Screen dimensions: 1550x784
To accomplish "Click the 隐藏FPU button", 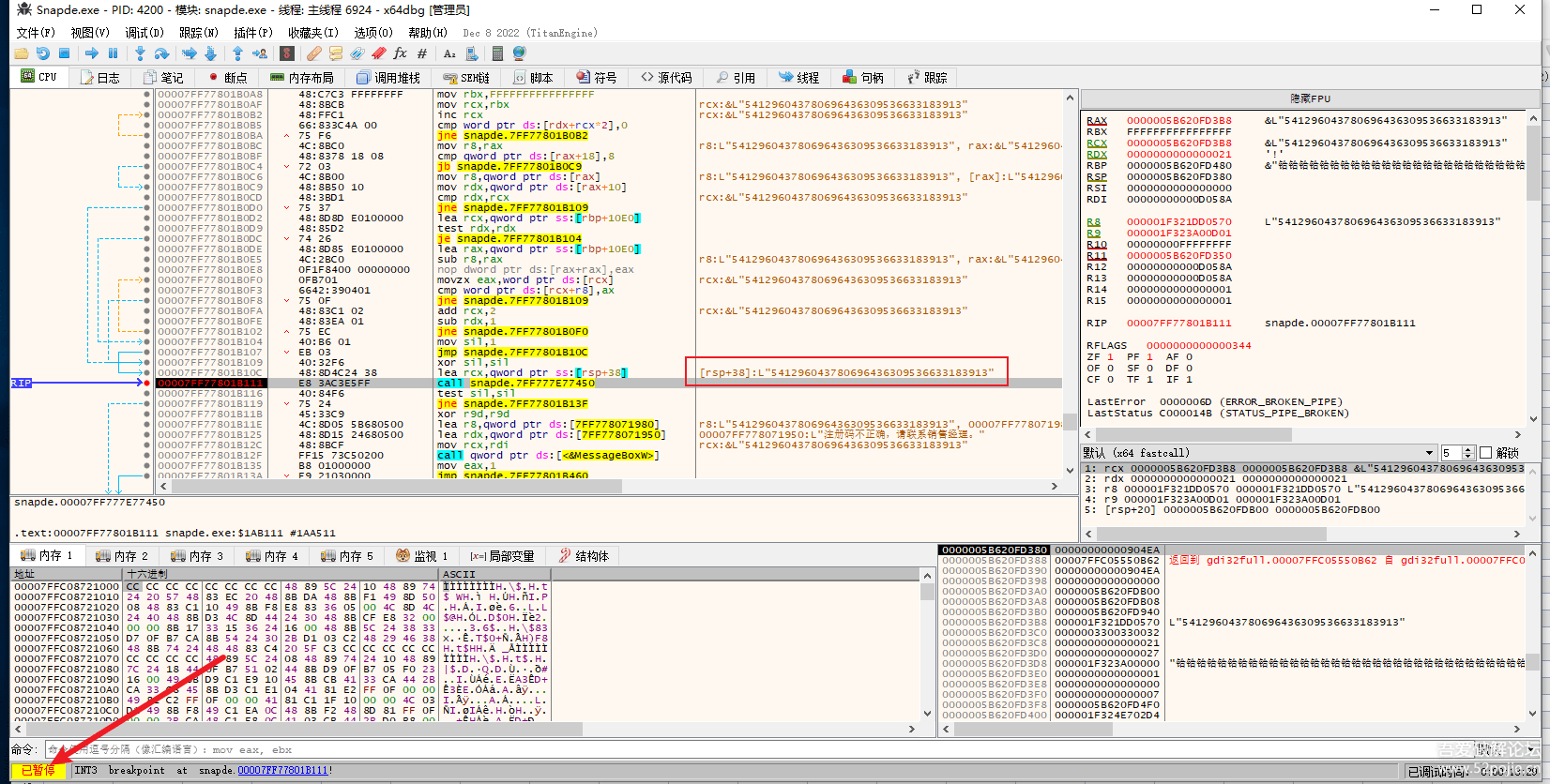I will coord(1310,98).
